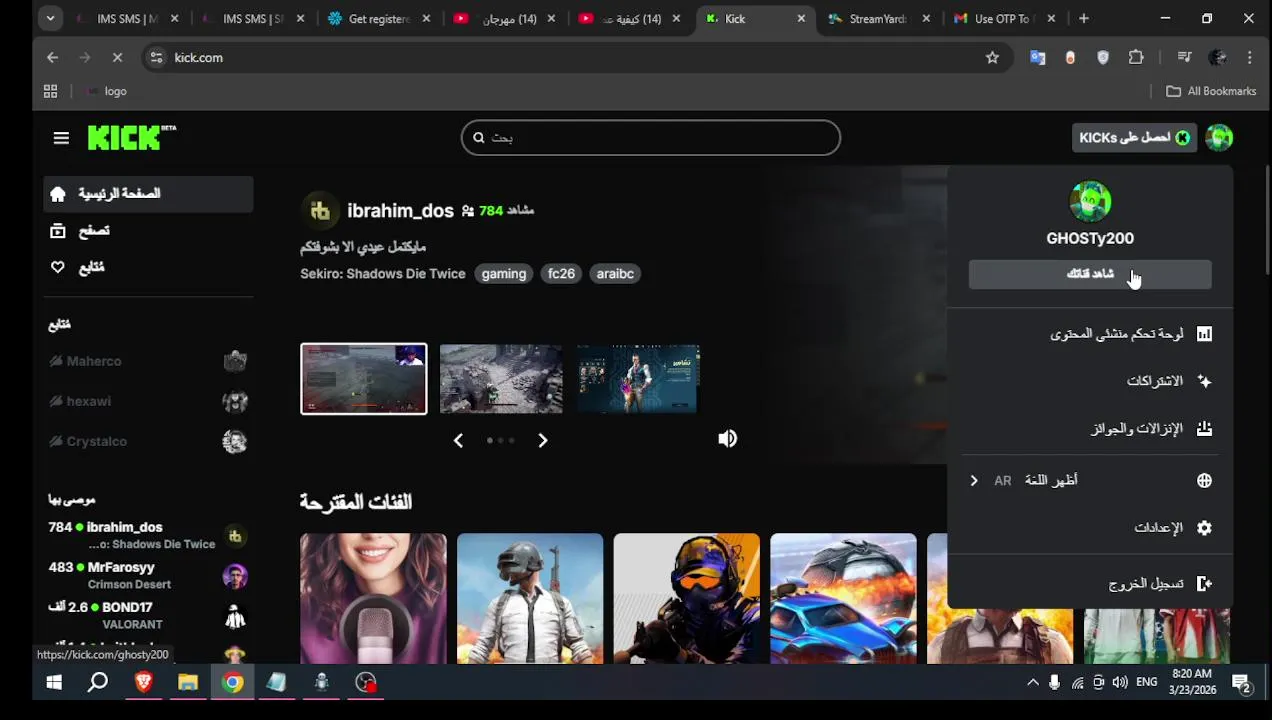Open notification center in taskbar
The image size is (1272, 720).
1242,683
